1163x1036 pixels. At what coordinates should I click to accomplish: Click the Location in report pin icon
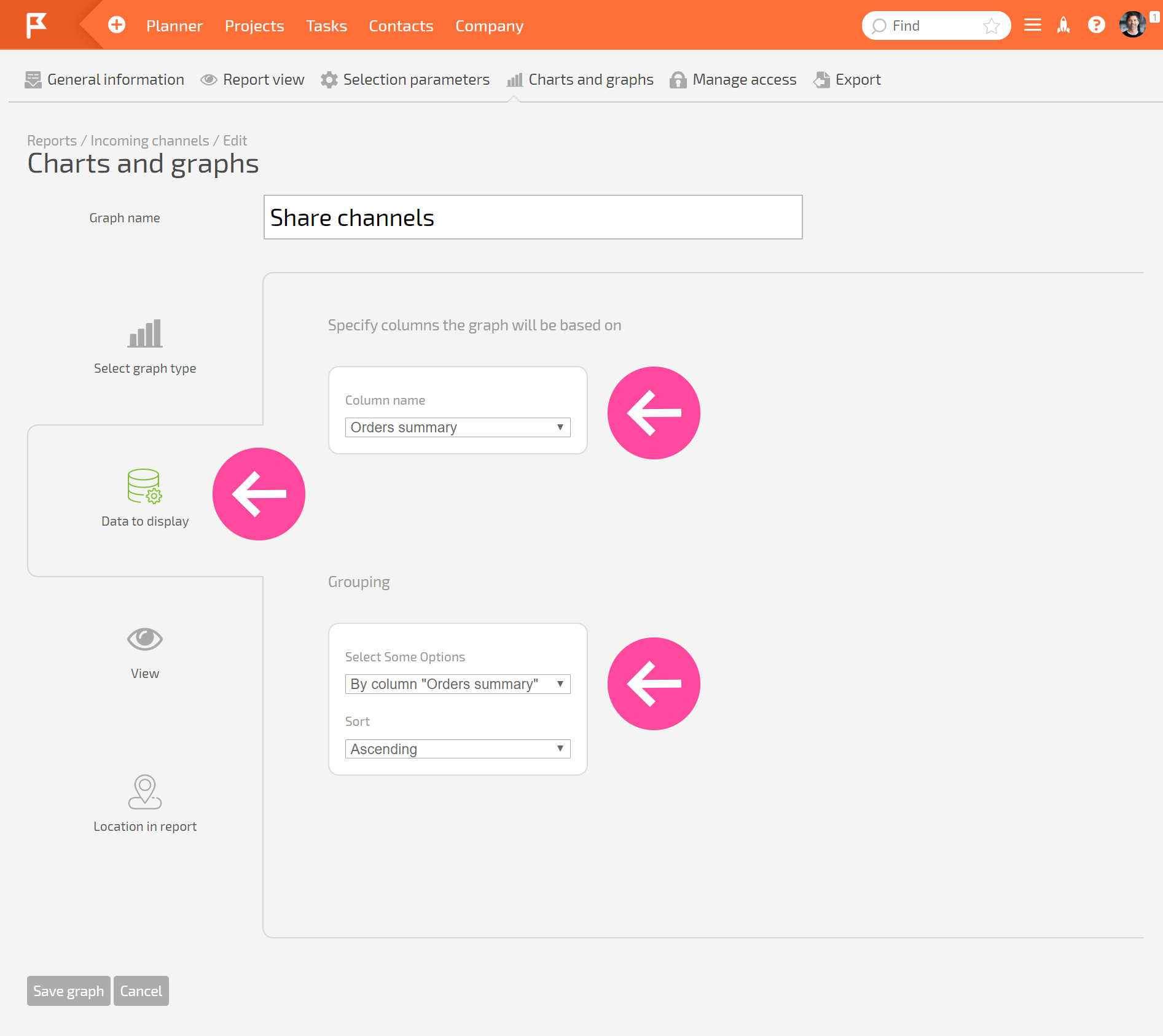(145, 792)
